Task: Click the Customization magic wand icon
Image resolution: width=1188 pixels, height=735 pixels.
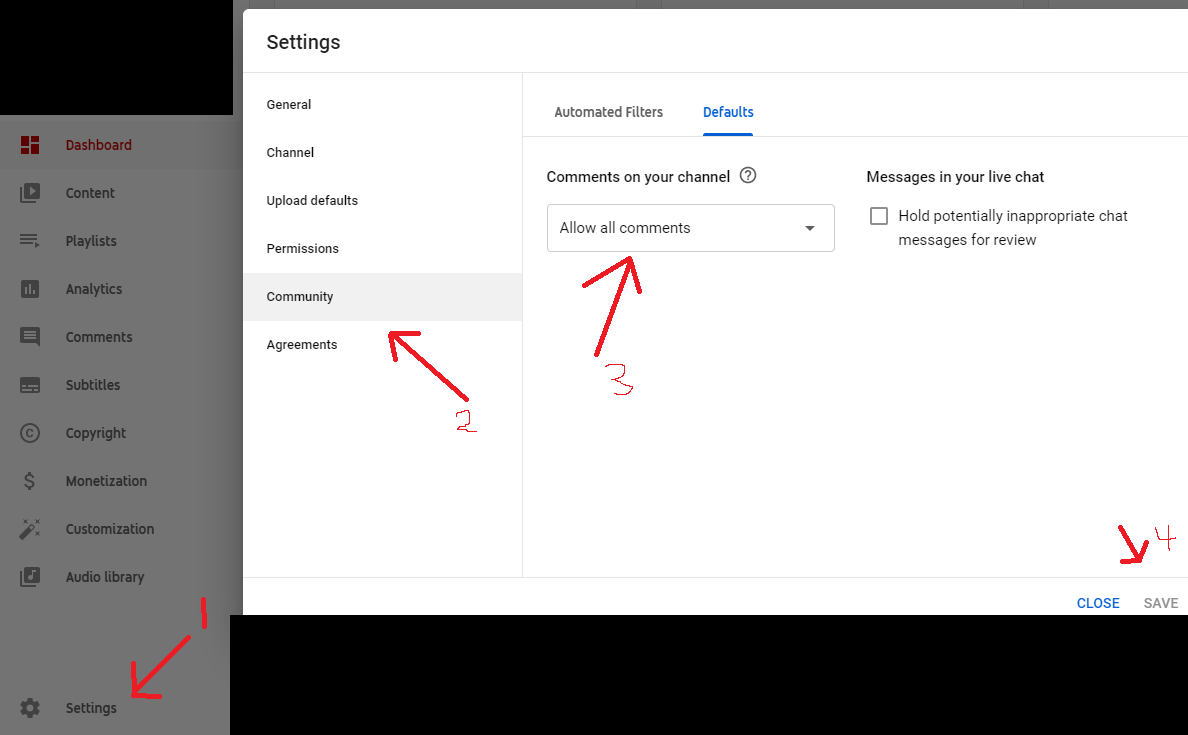Action: pos(30,529)
